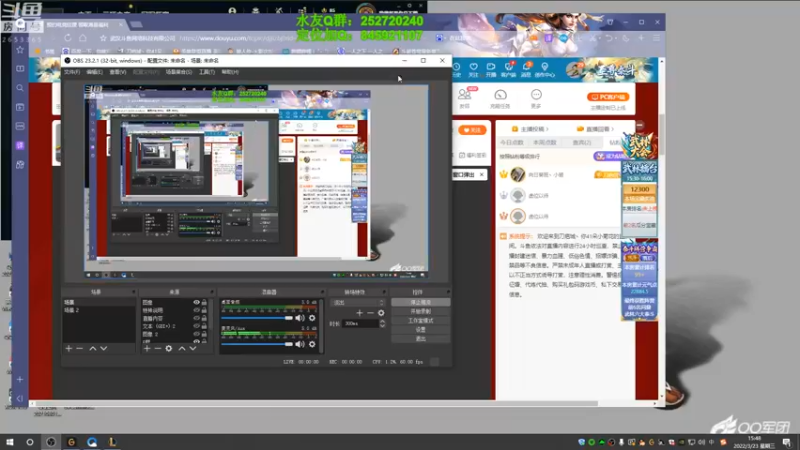800x450 pixels.
Task: Open 消息 message icon in Douyu header
Action: (x=526, y=70)
